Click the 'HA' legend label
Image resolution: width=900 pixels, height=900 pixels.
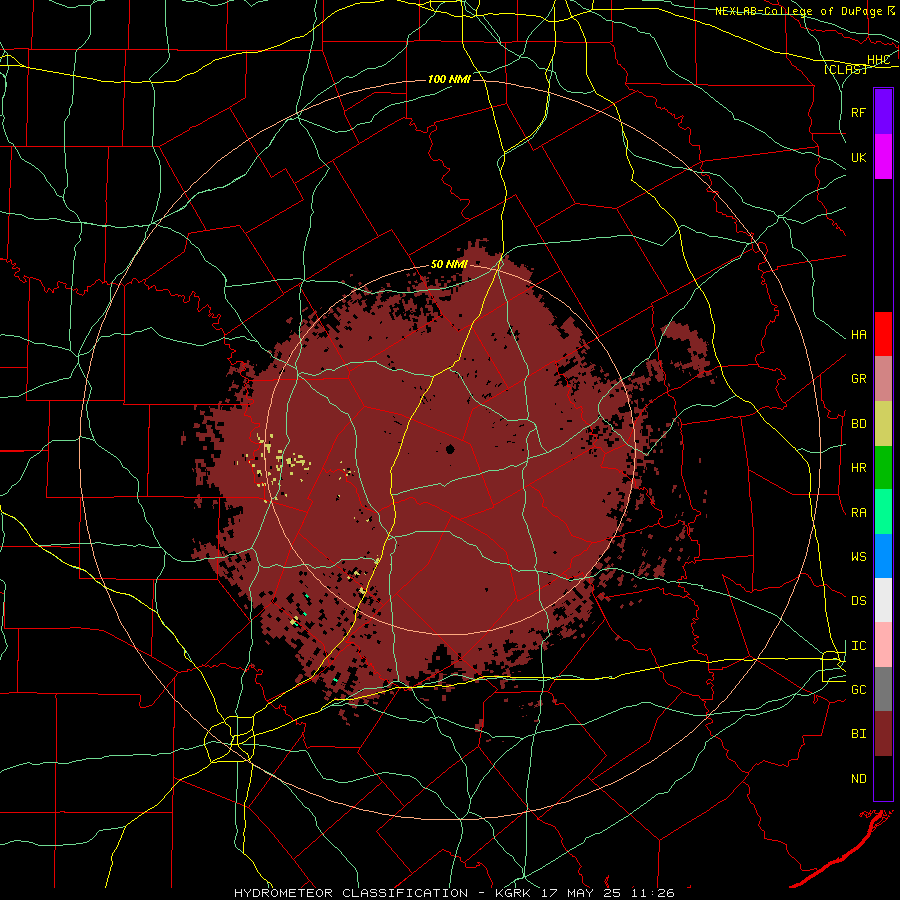pyautogui.click(x=858, y=335)
